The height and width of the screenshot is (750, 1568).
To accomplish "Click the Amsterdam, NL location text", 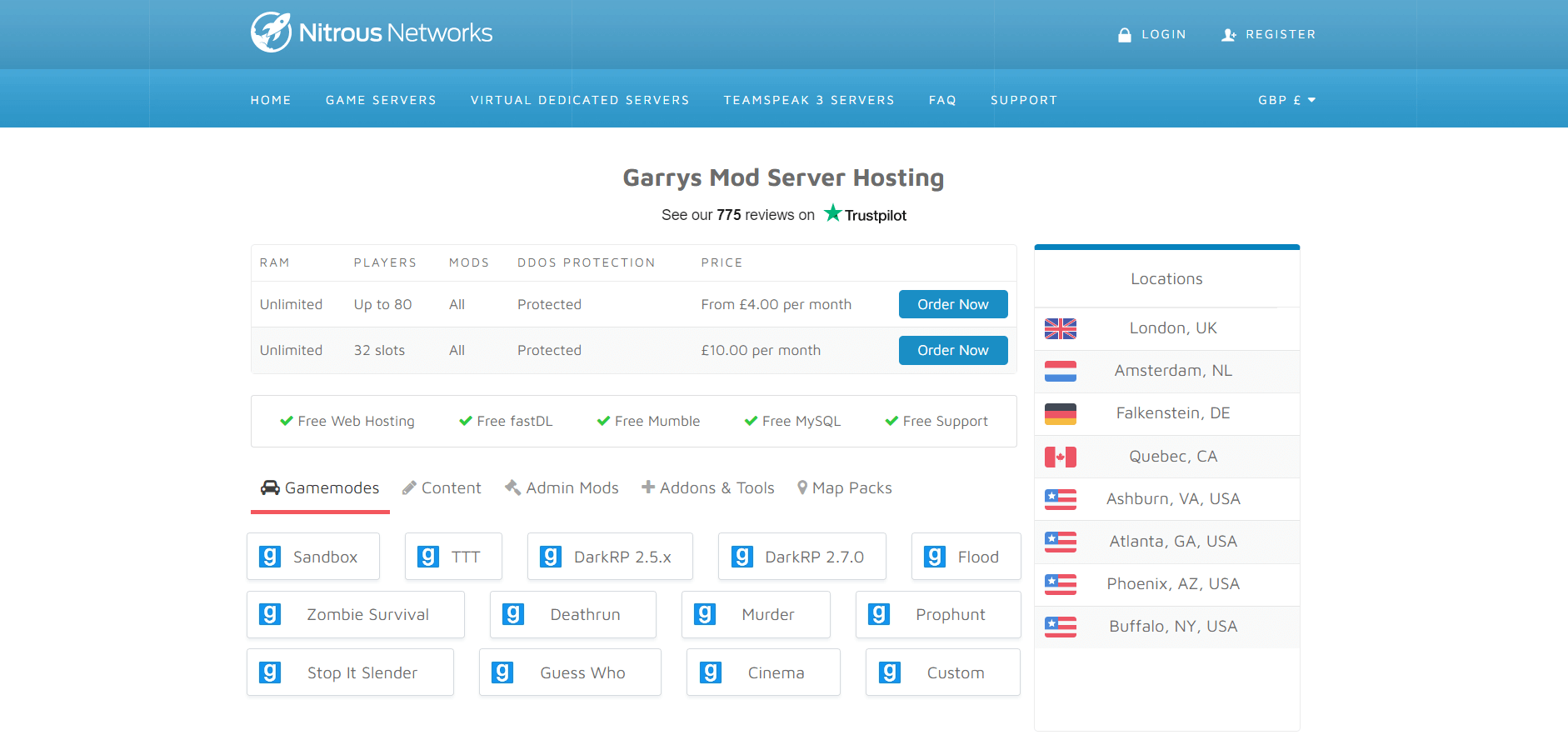I will pyautogui.click(x=1173, y=371).
